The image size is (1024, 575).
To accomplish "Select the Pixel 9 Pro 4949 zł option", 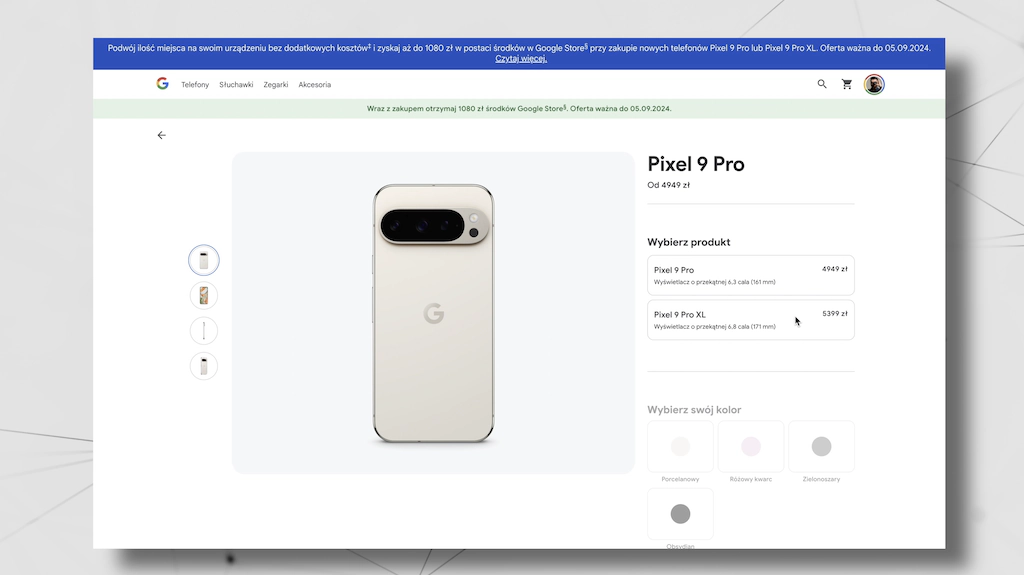I will pyautogui.click(x=750, y=275).
